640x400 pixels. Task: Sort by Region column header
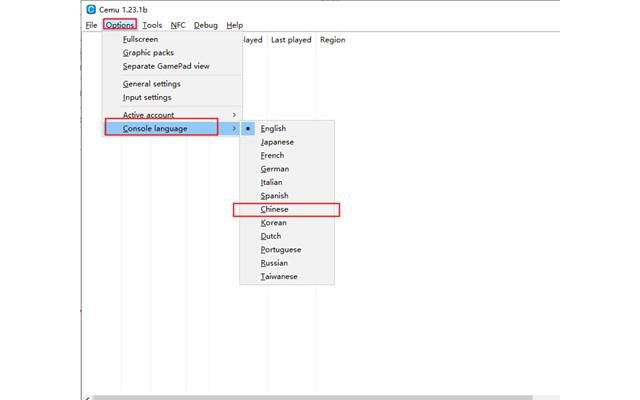(x=332, y=40)
